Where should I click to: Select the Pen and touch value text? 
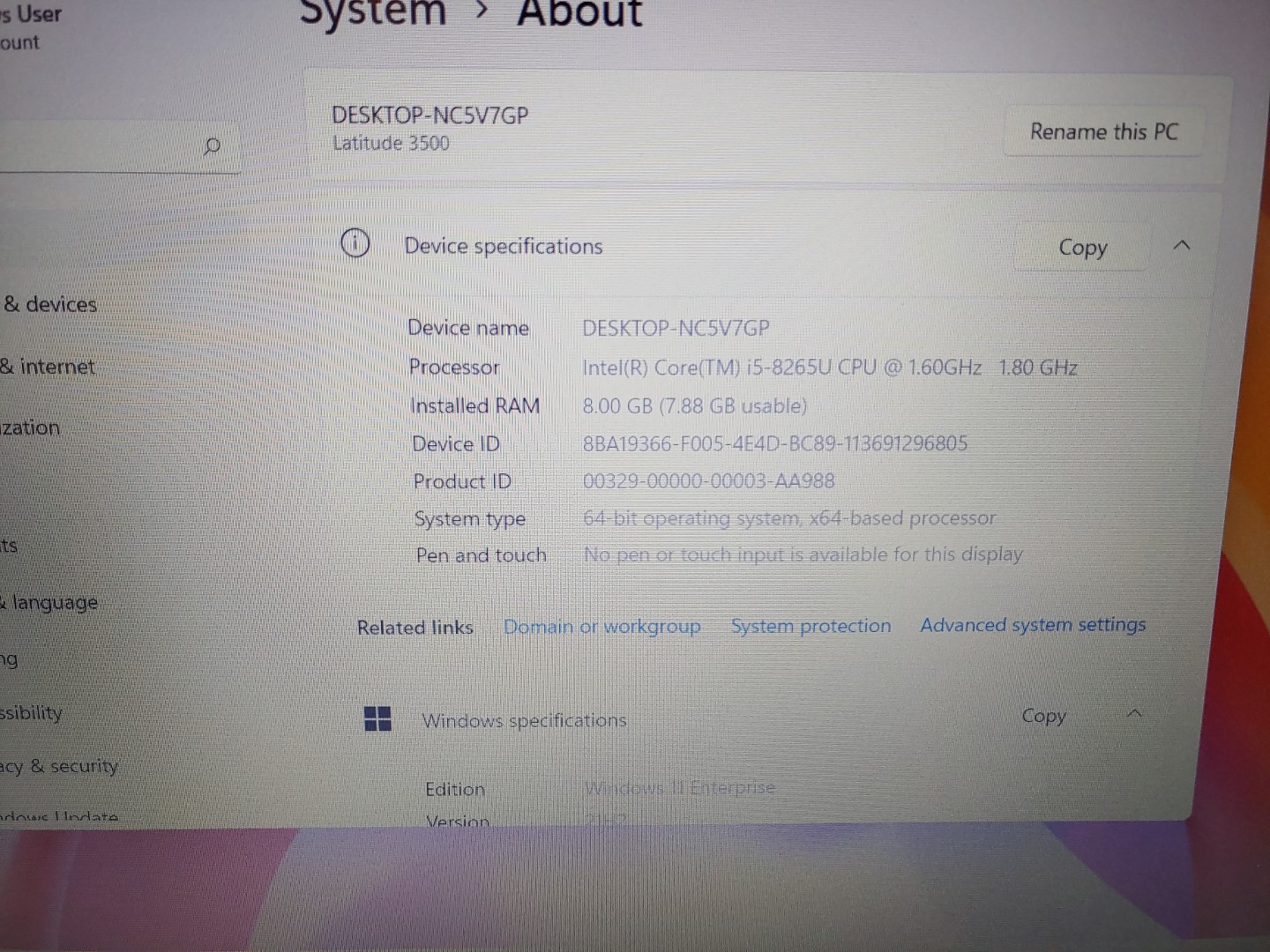click(803, 554)
